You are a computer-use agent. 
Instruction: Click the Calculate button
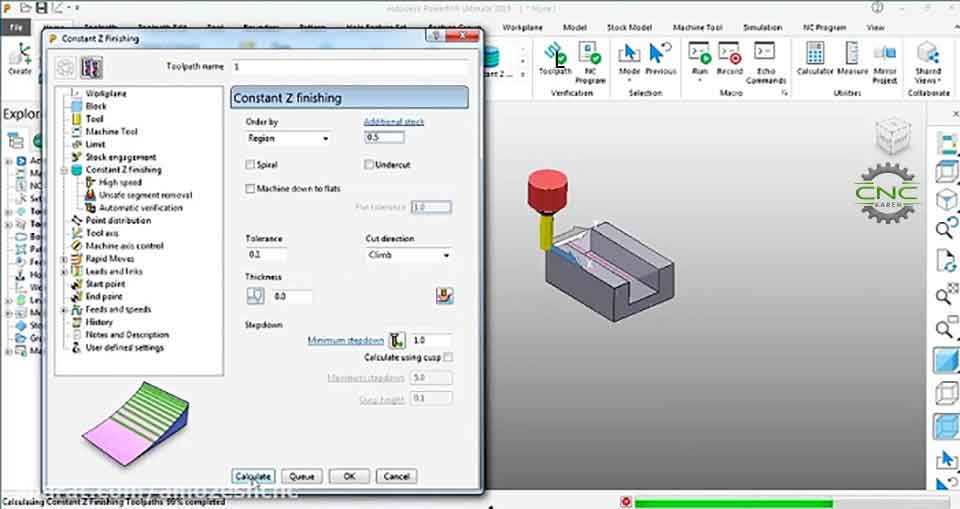253,476
